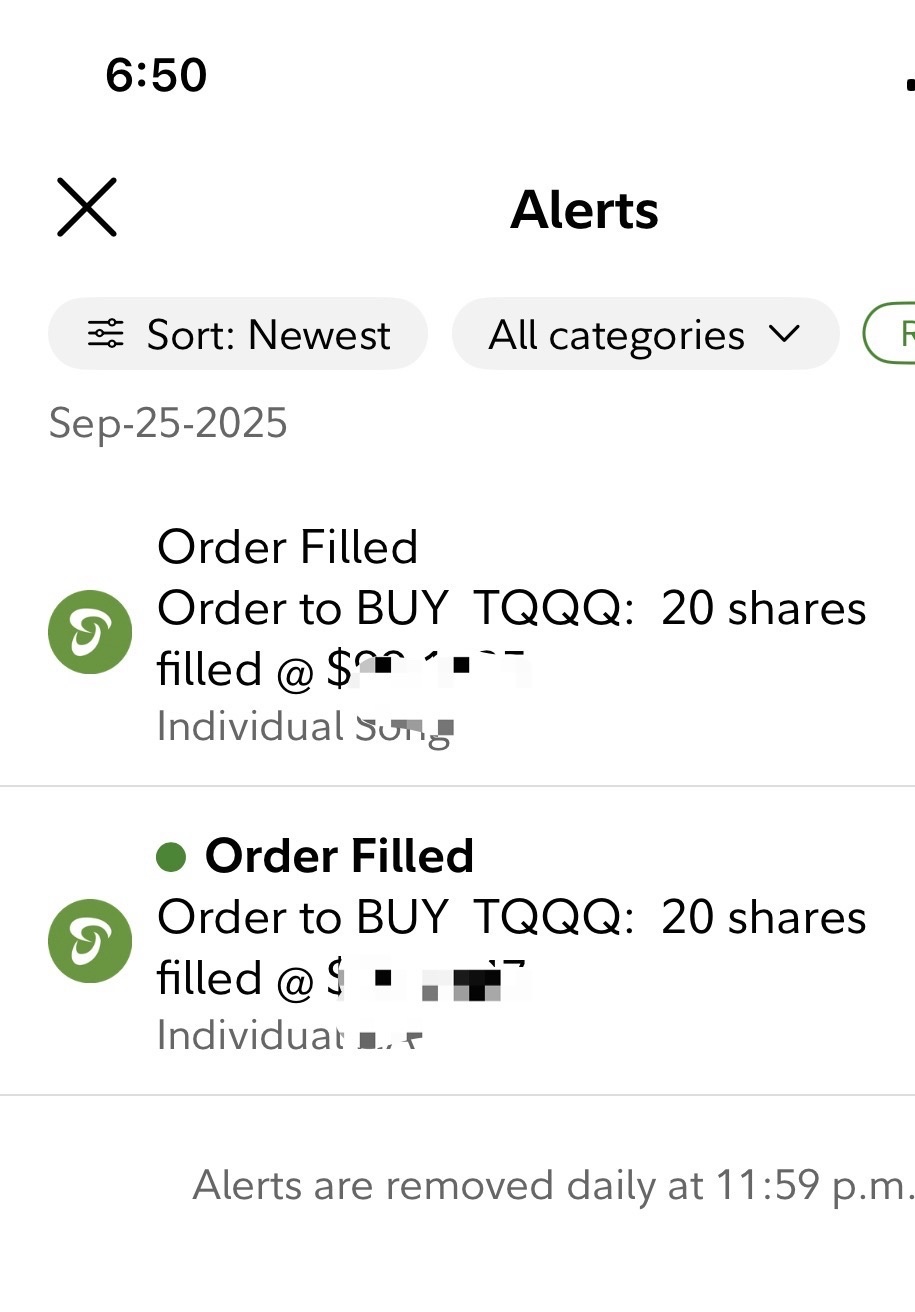The image size is (915, 1312).
Task: Click the Alerts page title
Action: (x=584, y=210)
